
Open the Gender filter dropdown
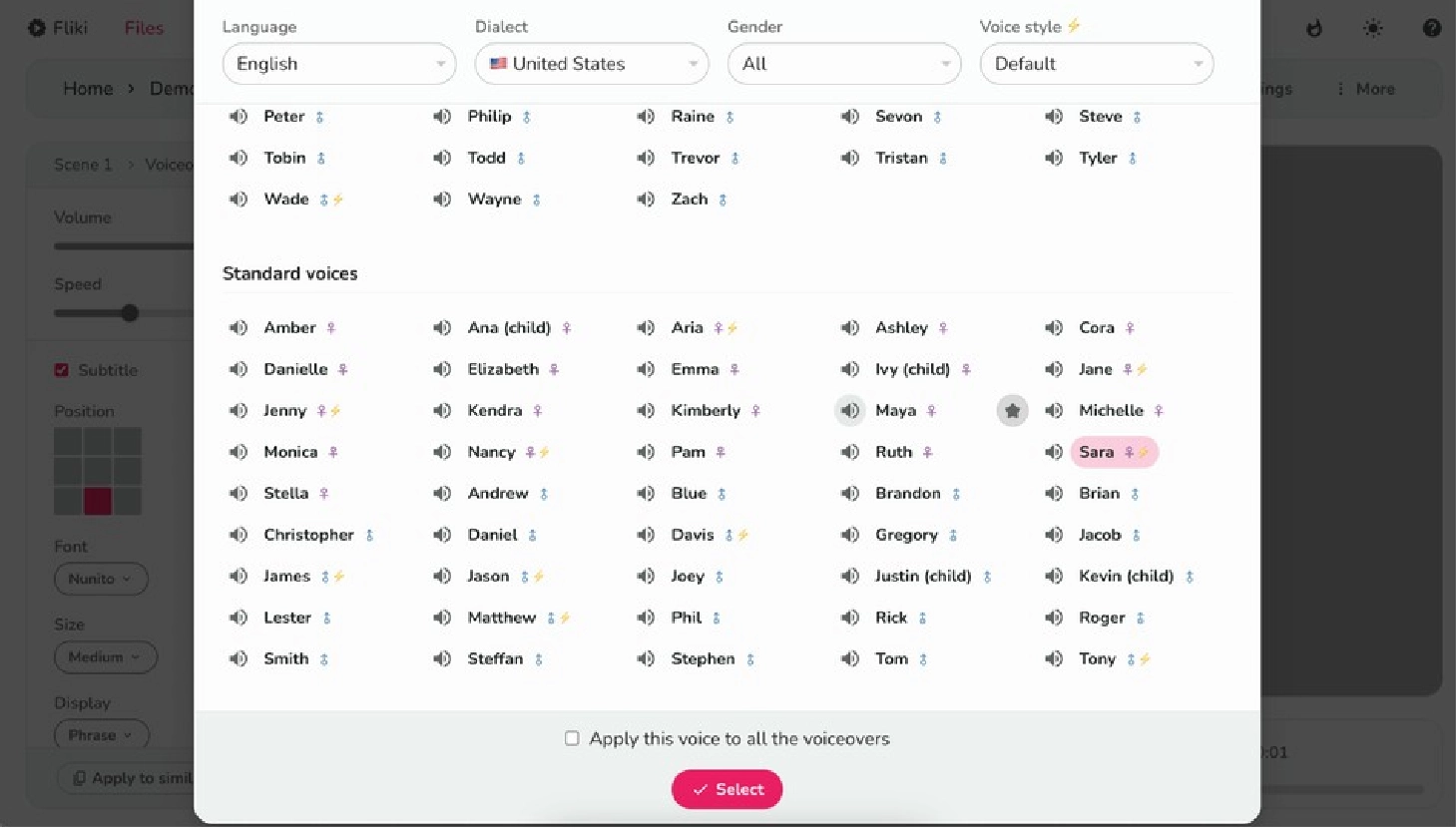pos(844,64)
